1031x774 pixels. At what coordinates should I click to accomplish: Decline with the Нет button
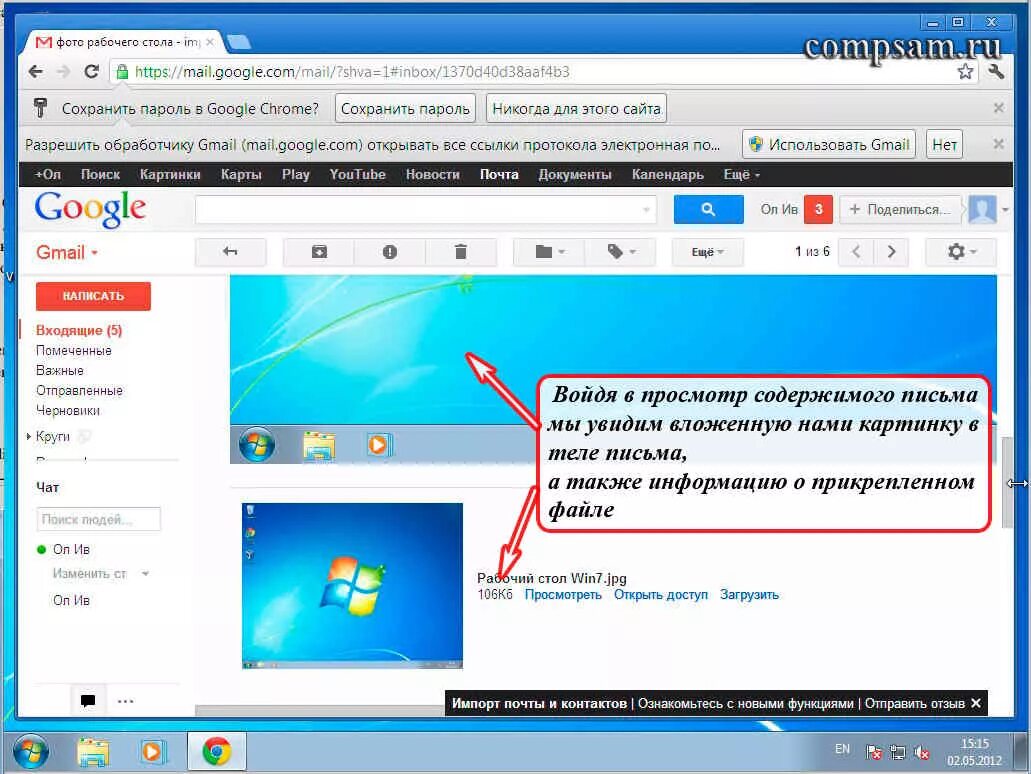tap(944, 144)
